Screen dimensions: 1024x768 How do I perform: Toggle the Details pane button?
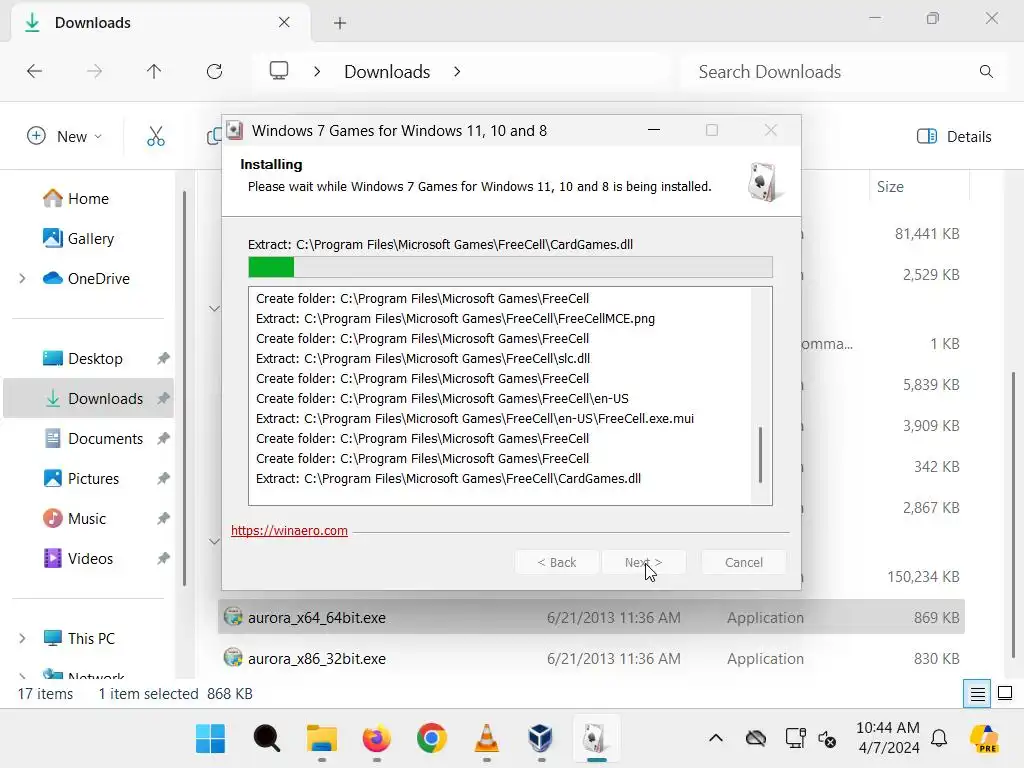[x=954, y=136]
